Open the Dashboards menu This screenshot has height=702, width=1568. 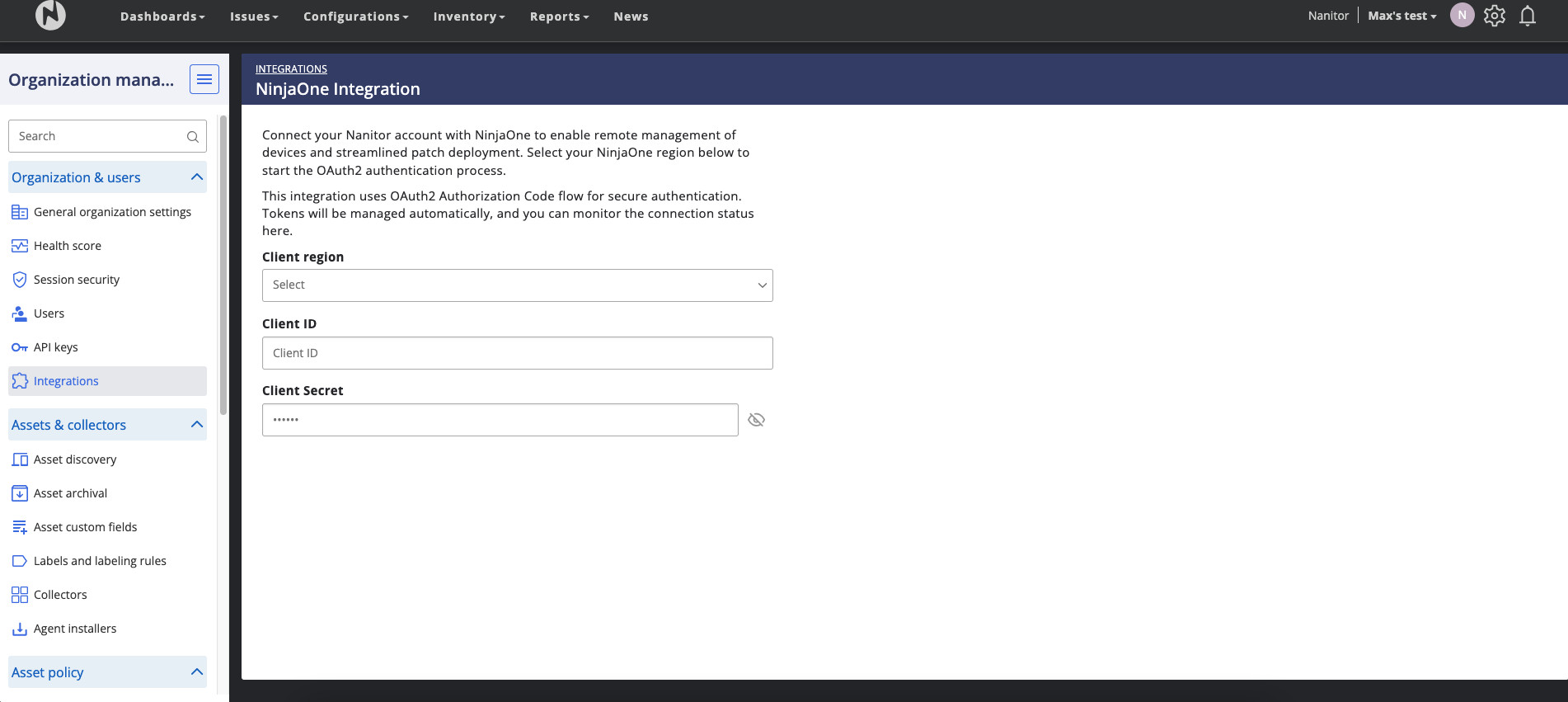pos(162,16)
